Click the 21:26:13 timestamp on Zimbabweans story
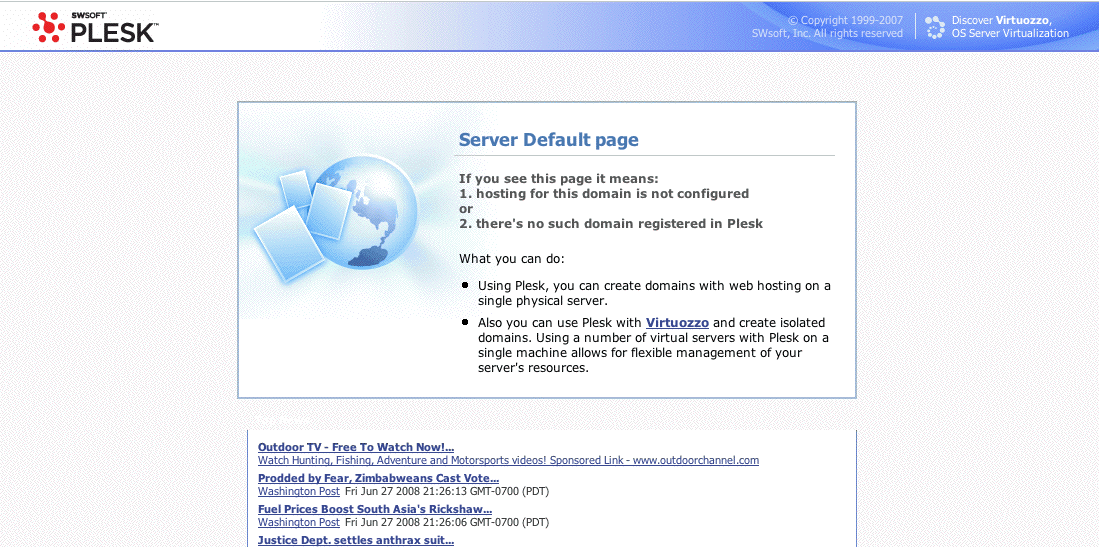Image resolution: width=1099 pixels, height=547 pixels. click(x=447, y=492)
